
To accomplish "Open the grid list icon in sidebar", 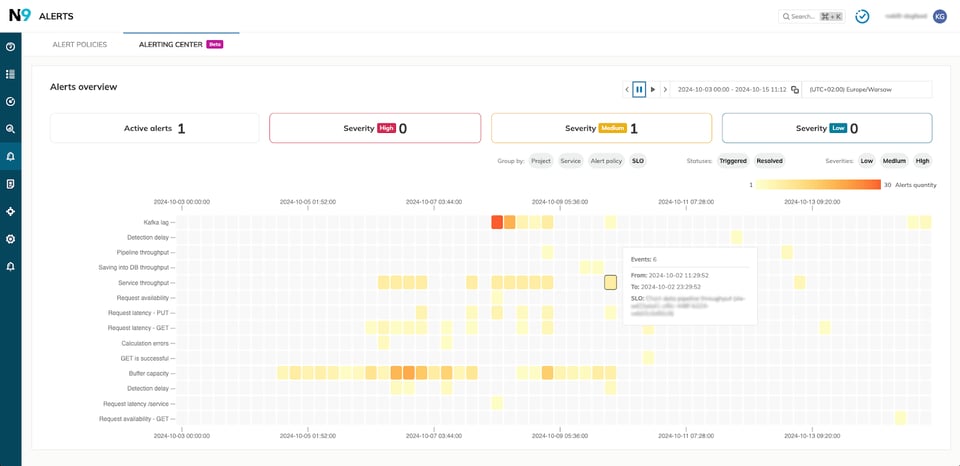I will click(x=10, y=74).
